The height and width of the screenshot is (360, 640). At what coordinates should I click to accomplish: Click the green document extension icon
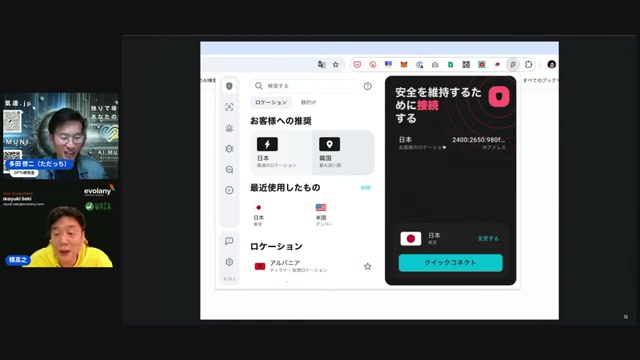point(451,64)
